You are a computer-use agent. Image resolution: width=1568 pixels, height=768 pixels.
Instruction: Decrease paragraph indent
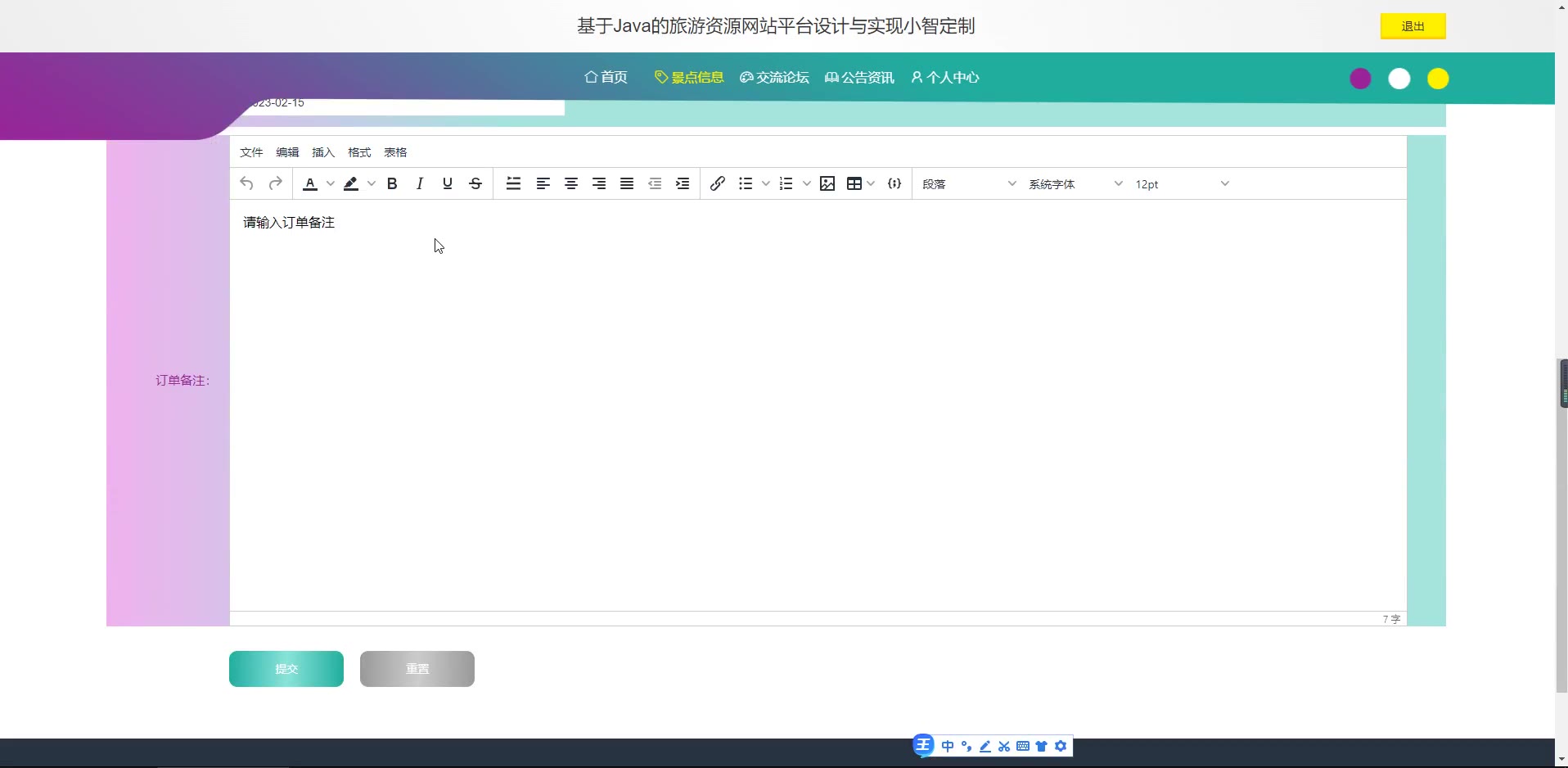pyautogui.click(x=655, y=183)
